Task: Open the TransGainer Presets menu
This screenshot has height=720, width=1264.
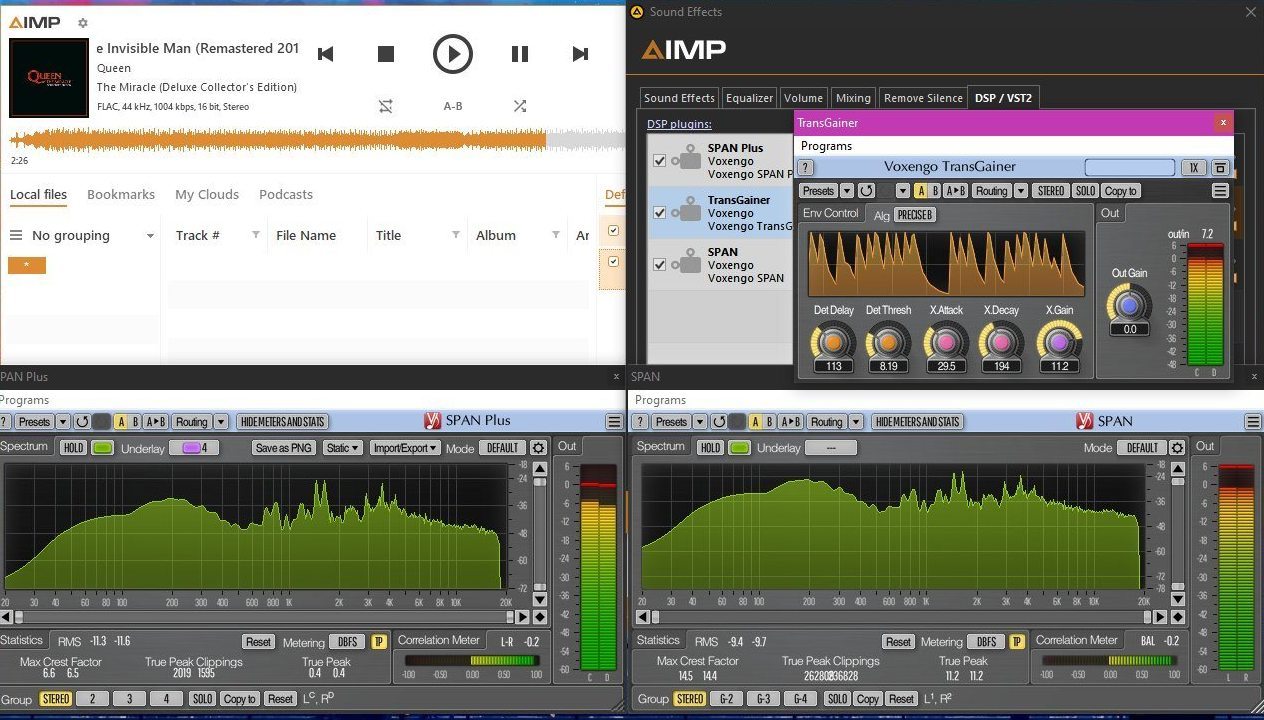Action: coord(818,191)
